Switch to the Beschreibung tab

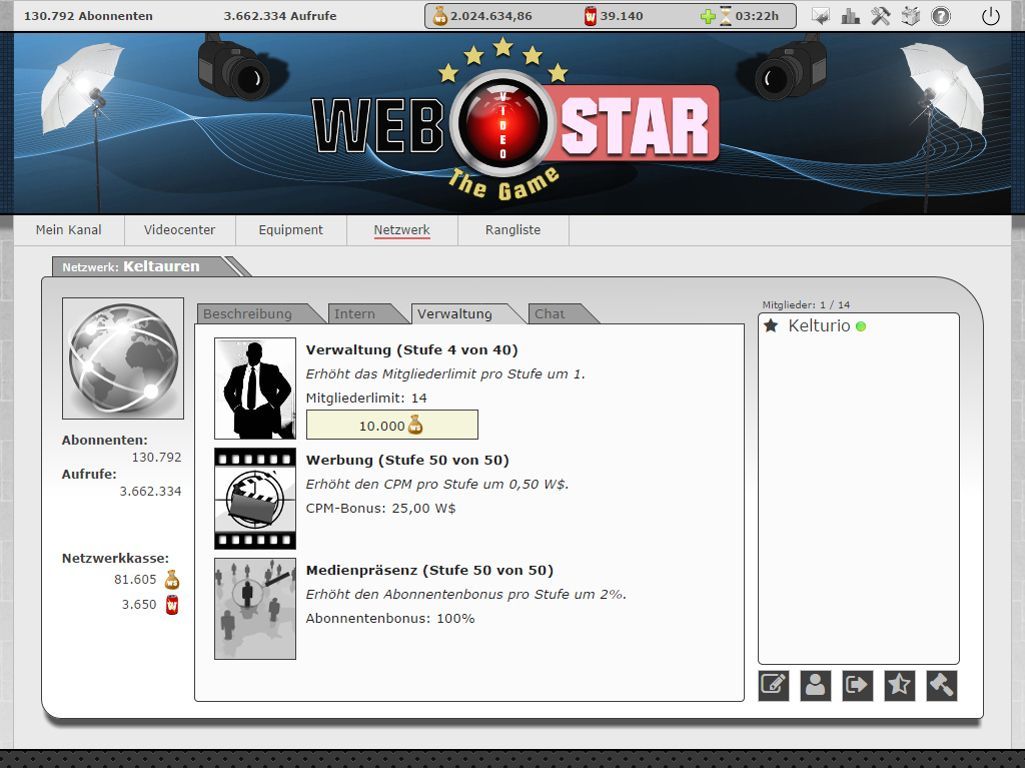(x=248, y=314)
